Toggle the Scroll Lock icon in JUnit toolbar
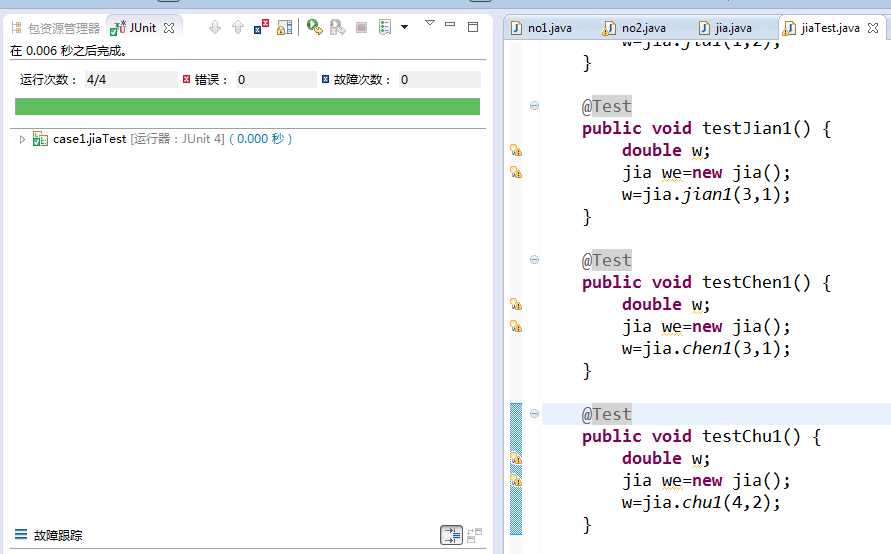This screenshot has width=891, height=554. 285,28
